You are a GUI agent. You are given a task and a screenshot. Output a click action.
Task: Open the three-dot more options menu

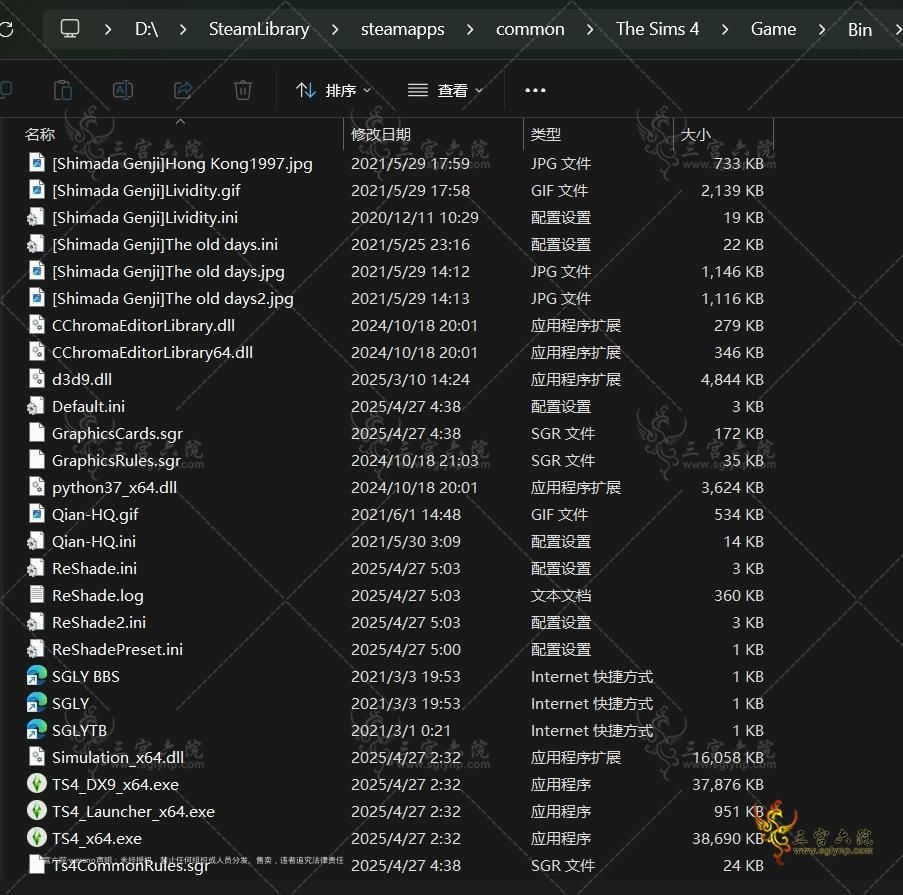(x=535, y=90)
